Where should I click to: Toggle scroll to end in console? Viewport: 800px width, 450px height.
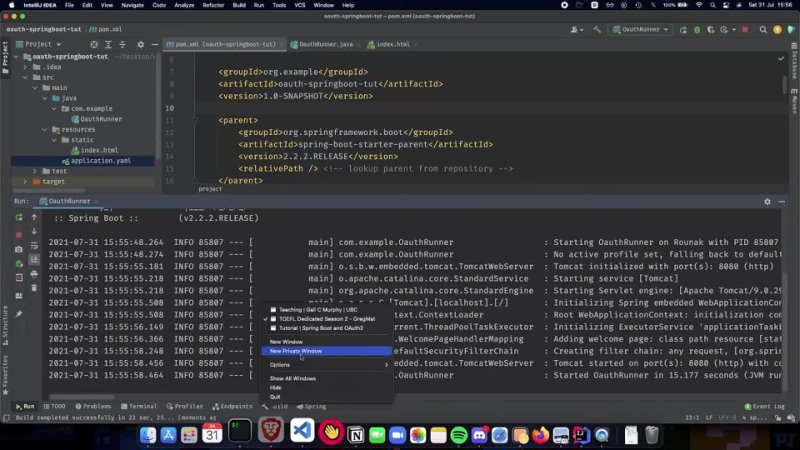click(34, 260)
